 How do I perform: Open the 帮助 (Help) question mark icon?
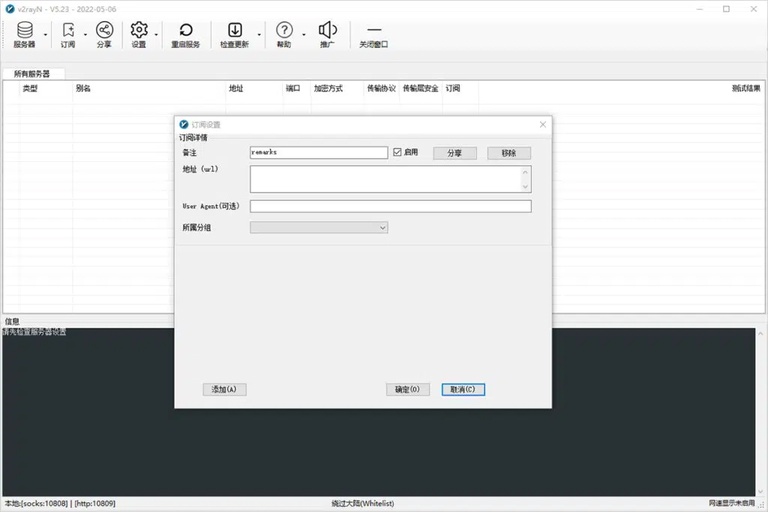tap(284, 34)
